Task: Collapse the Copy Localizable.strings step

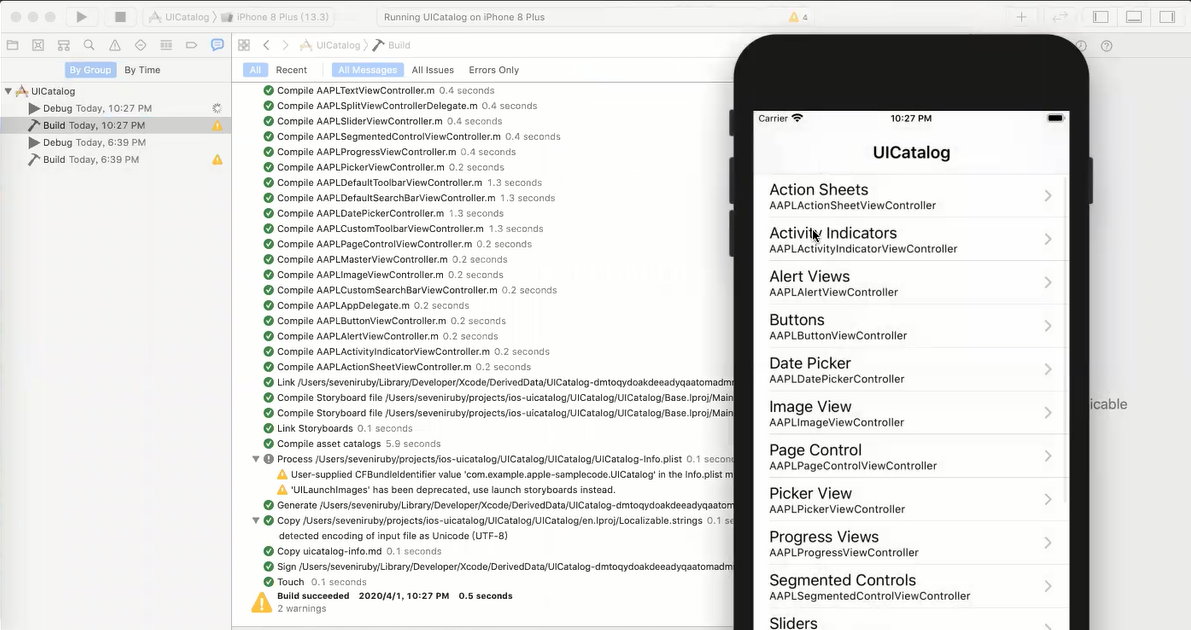Action: (256, 521)
